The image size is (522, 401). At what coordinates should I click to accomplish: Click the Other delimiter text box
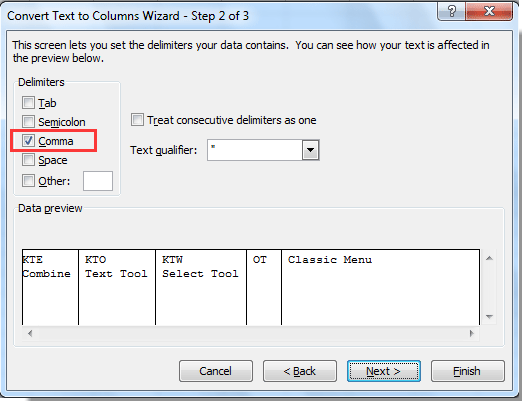(98, 181)
